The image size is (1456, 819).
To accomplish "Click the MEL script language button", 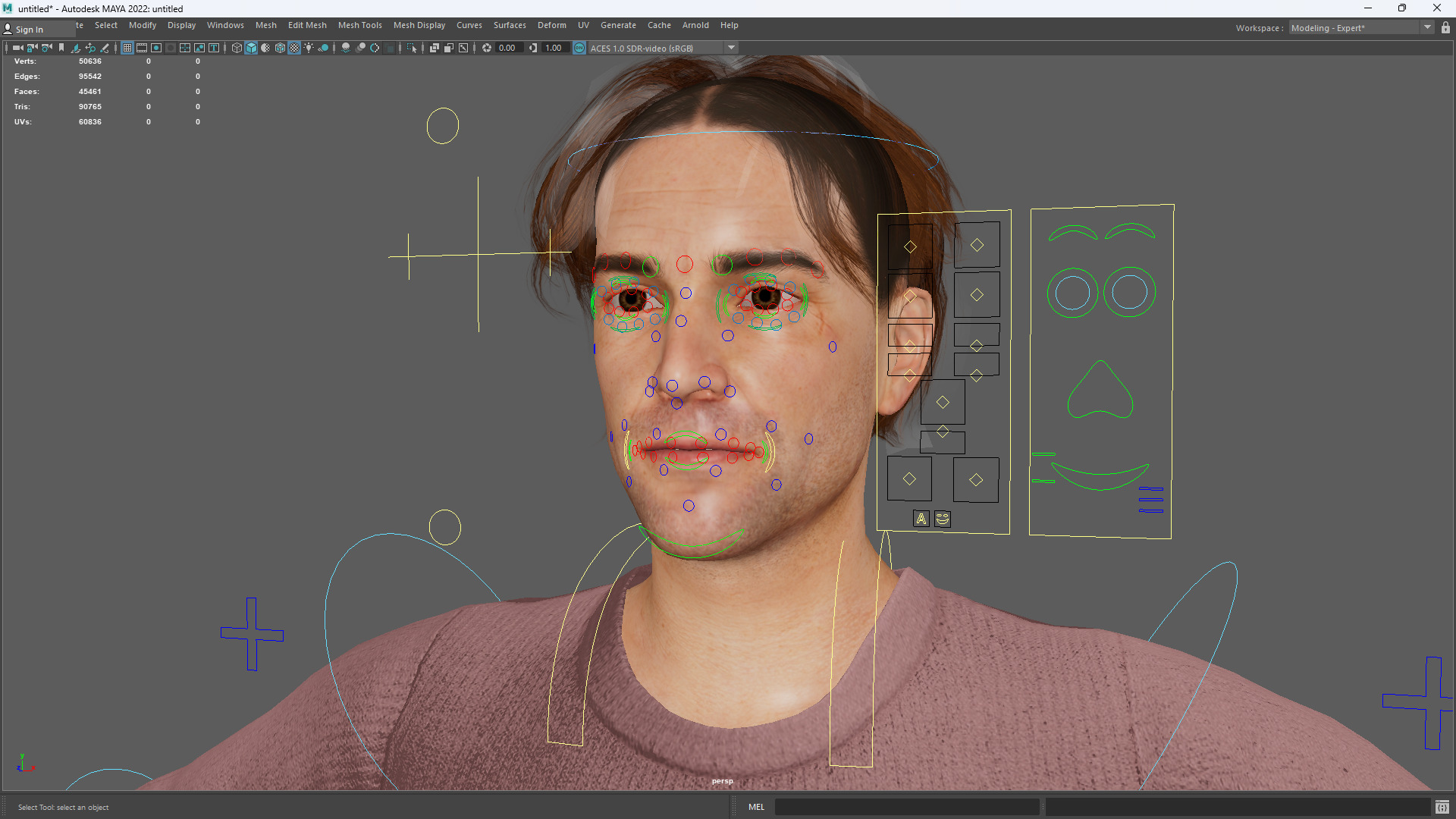I will [756, 807].
